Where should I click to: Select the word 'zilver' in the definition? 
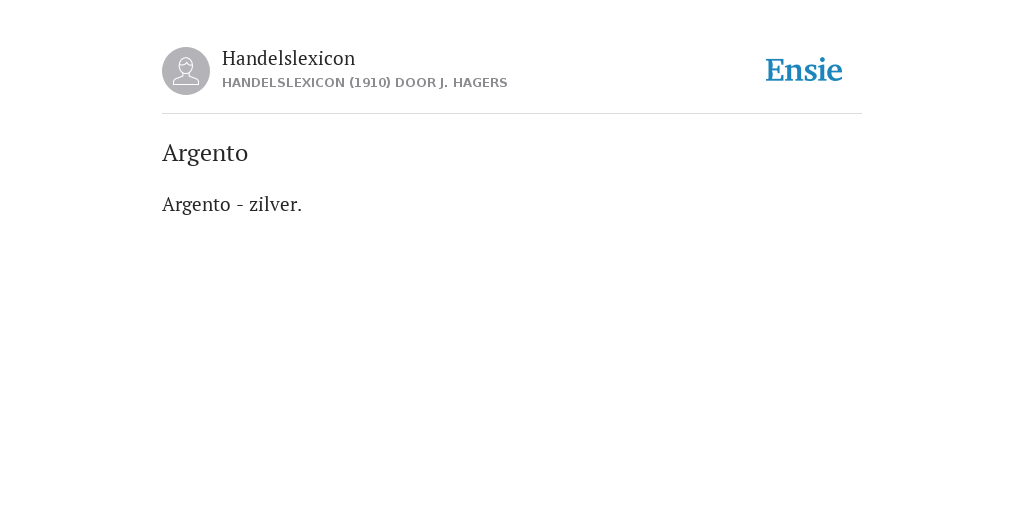(x=273, y=204)
